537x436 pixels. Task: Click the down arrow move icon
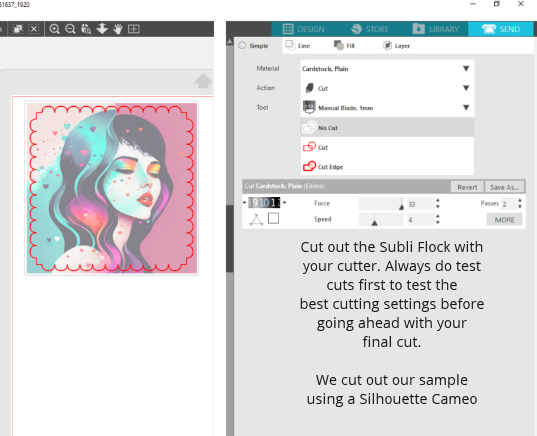coord(102,29)
